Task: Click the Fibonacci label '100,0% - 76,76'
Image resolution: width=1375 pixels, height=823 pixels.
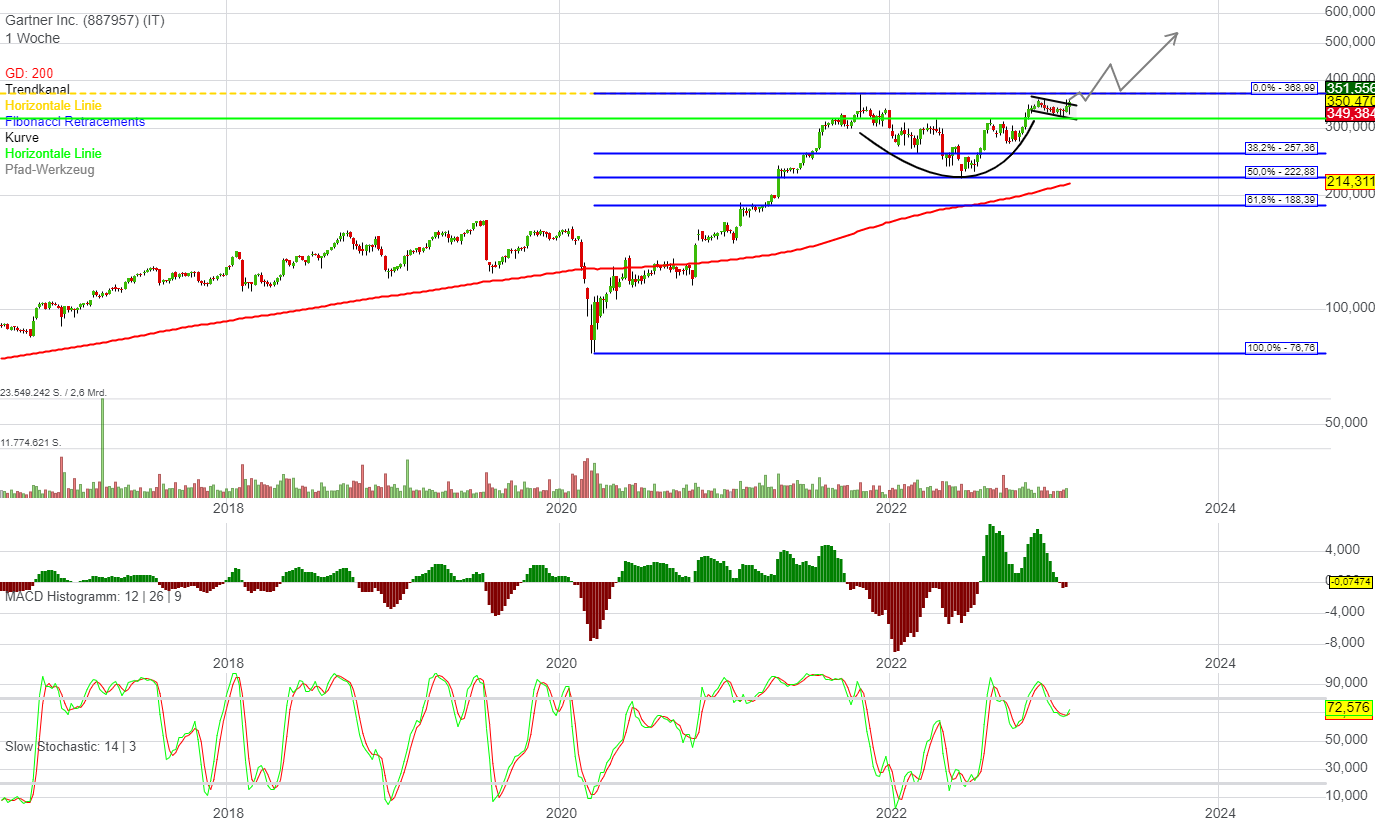Action: coord(1281,348)
